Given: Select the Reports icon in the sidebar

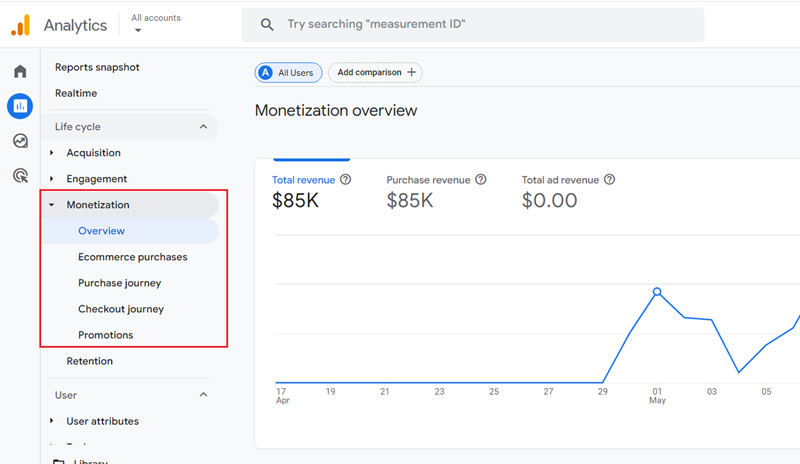Looking at the screenshot, I should [x=20, y=106].
